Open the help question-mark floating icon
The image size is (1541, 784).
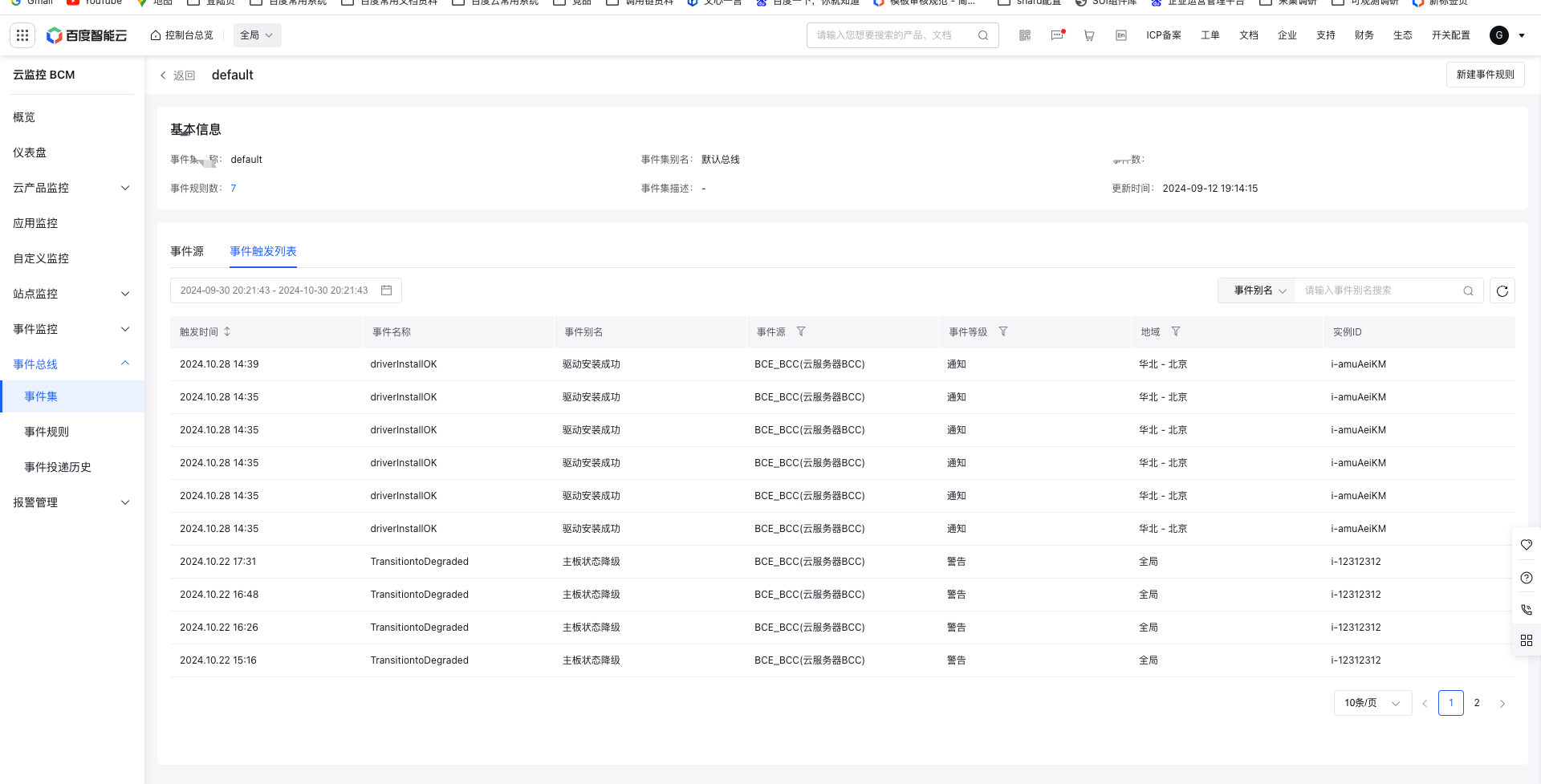[x=1527, y=578]
